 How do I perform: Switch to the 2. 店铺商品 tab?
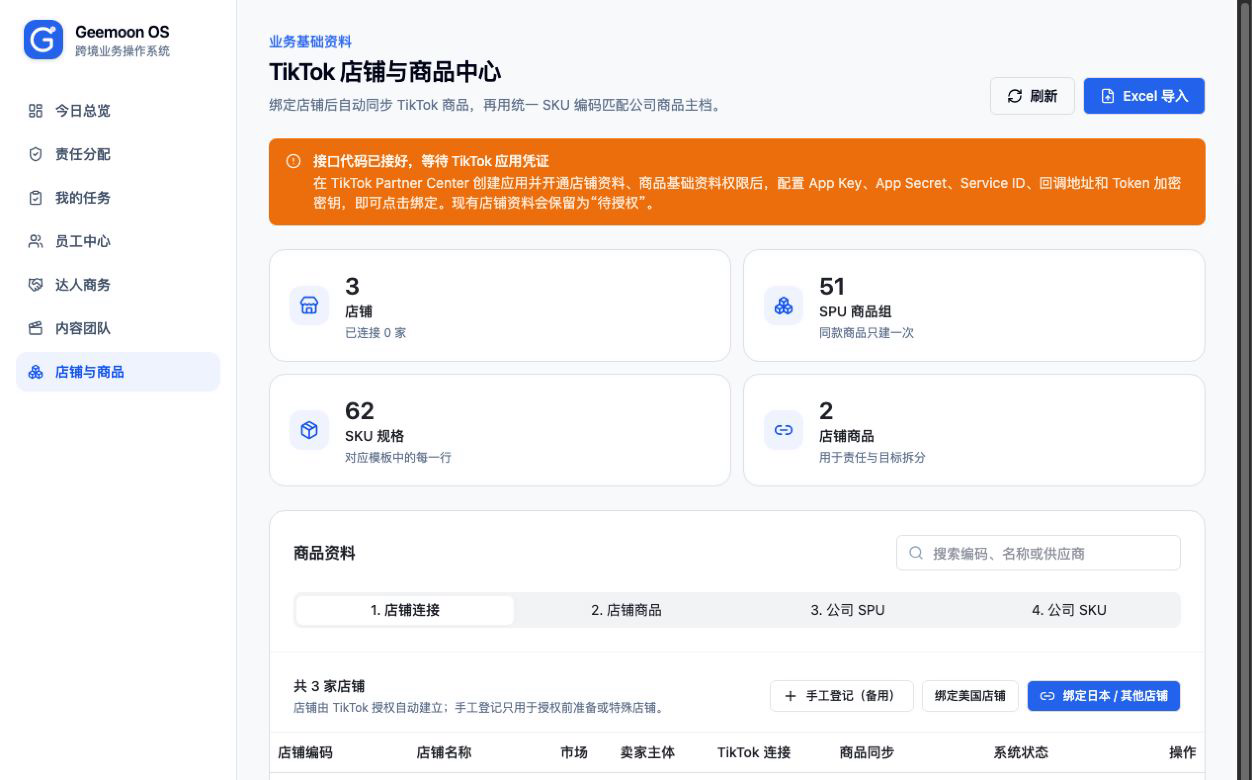626,610
